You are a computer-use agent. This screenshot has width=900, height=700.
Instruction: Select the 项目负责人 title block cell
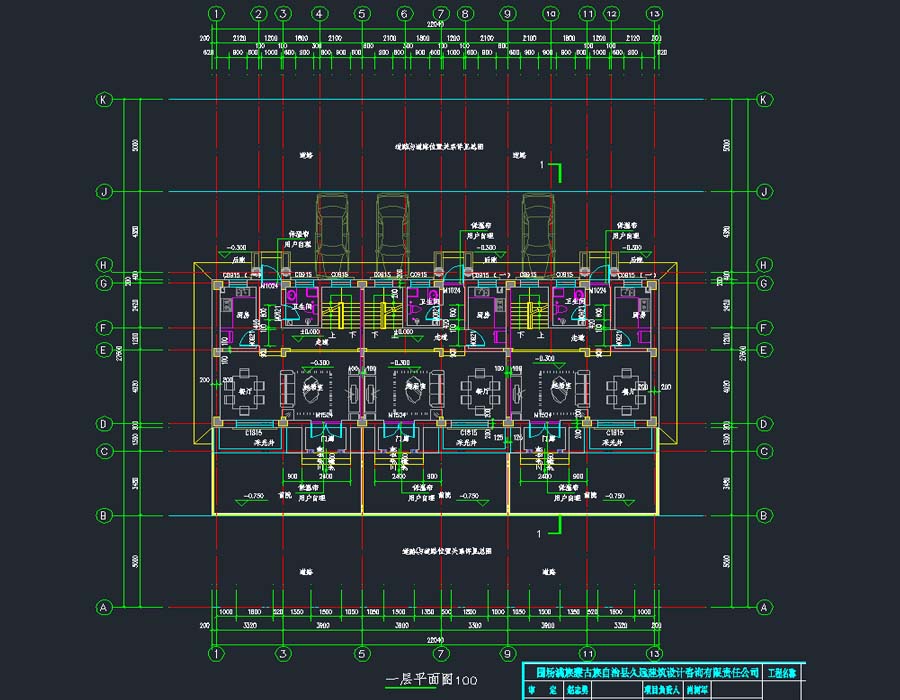pos(661,690)
